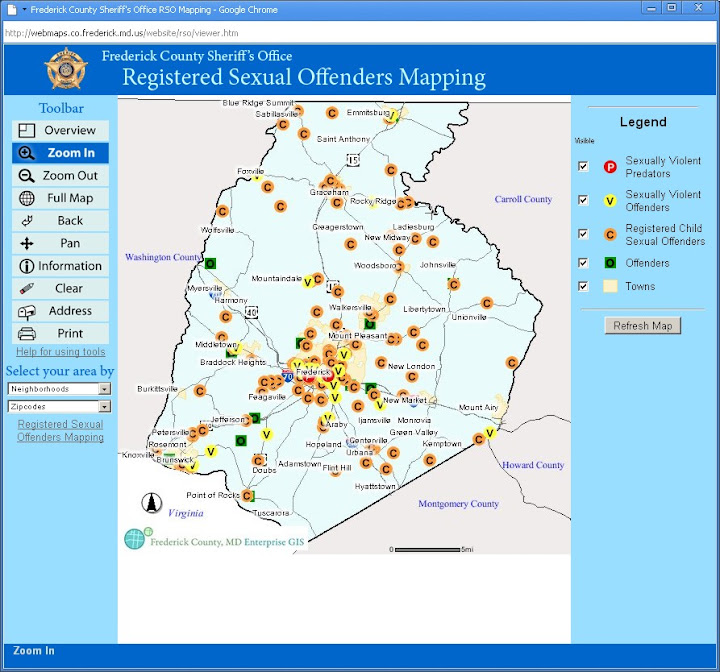
Task: Select the Pan tool
Action: coord(60,243)
